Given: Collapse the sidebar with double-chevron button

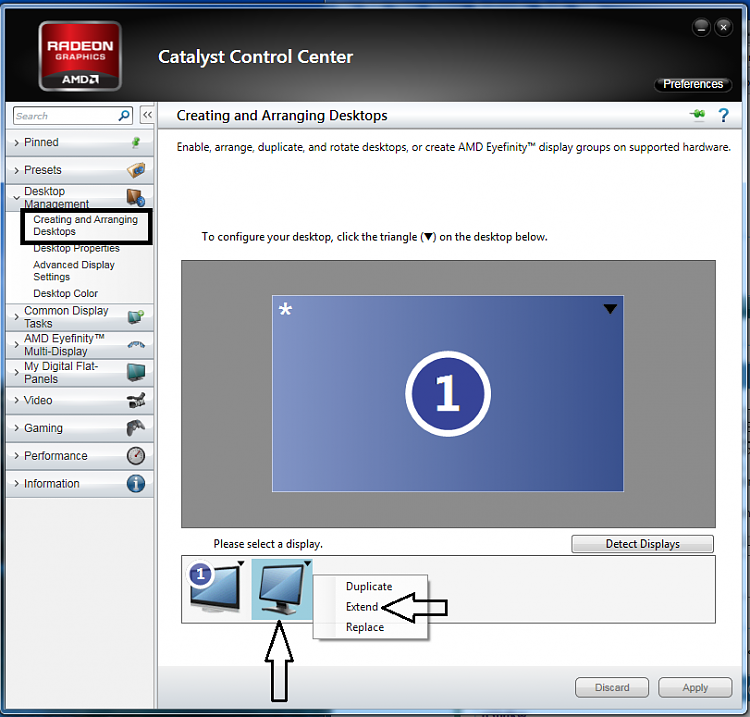Looking at the screenshot, I should (x=147, y=115).
